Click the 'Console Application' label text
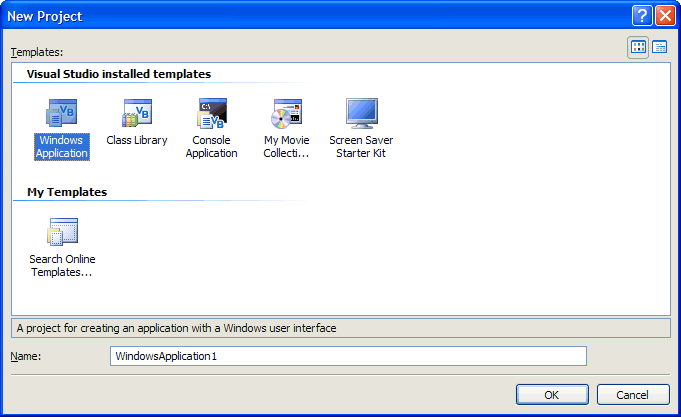Screen dimensions: 681x417 (212, 147)
